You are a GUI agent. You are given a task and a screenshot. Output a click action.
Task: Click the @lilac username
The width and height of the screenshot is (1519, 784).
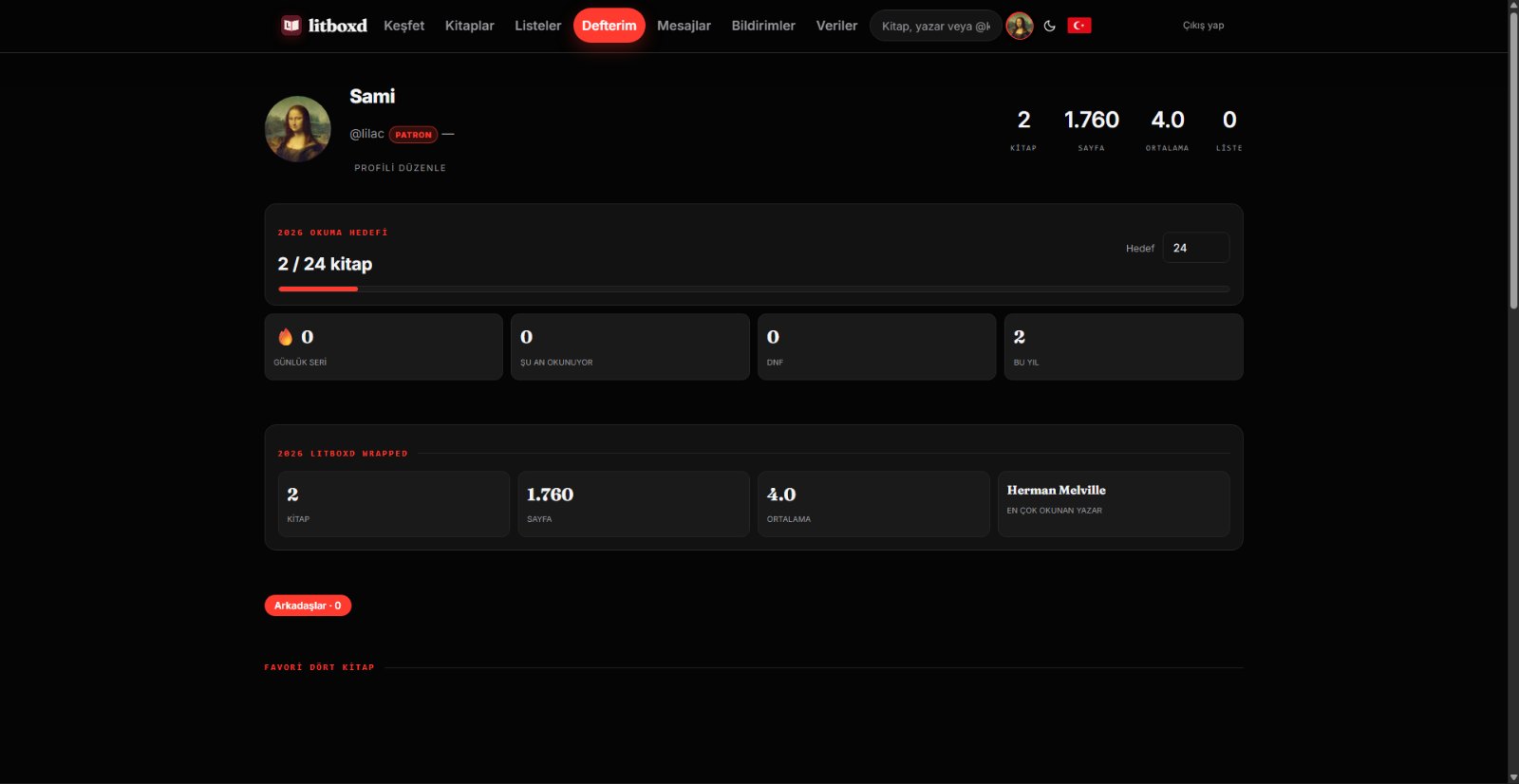(366, 134)
